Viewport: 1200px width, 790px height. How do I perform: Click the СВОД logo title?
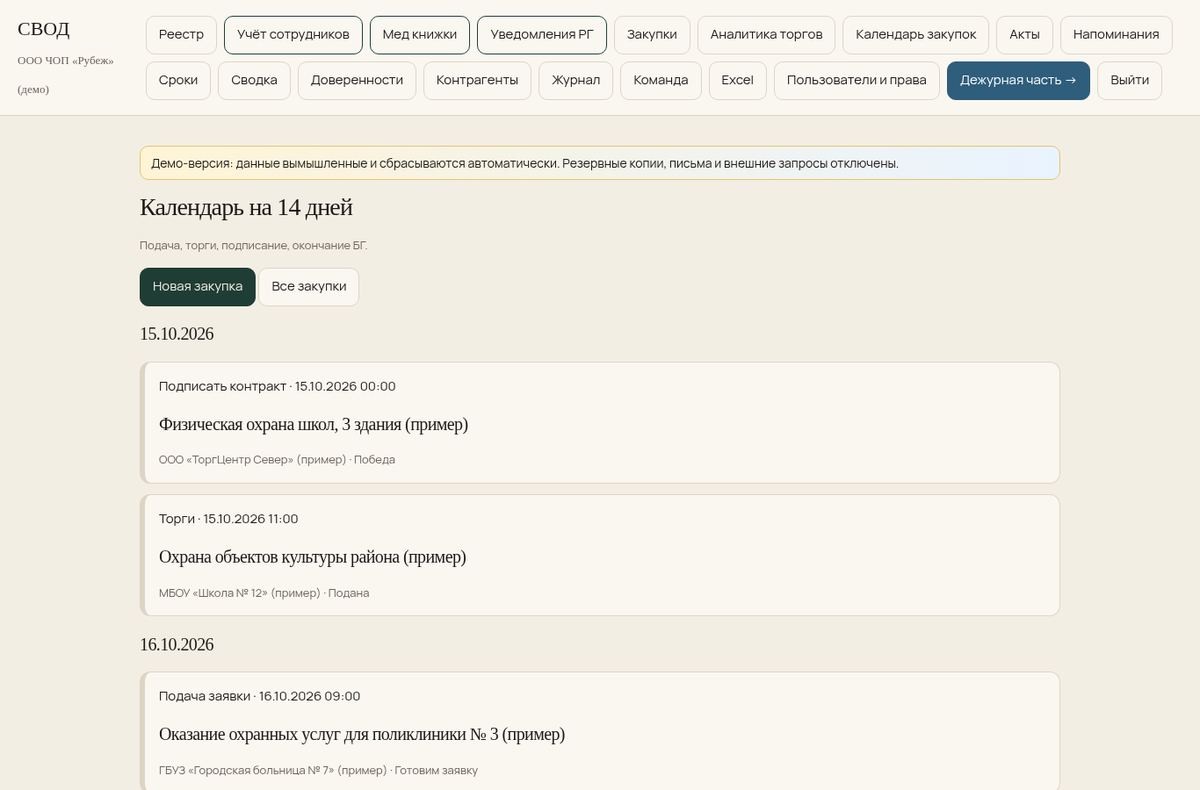point(44,29)
